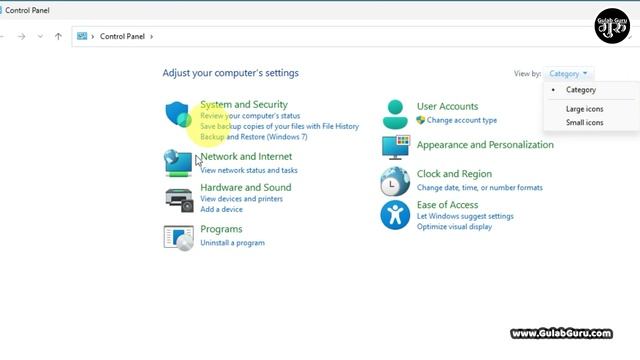
Task: Click Add a device link
Action: [x=221, y=209]
